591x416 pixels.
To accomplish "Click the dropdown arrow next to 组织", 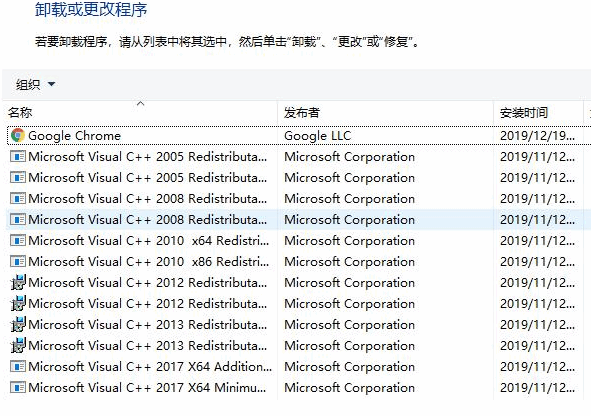I will click(52, 84).
